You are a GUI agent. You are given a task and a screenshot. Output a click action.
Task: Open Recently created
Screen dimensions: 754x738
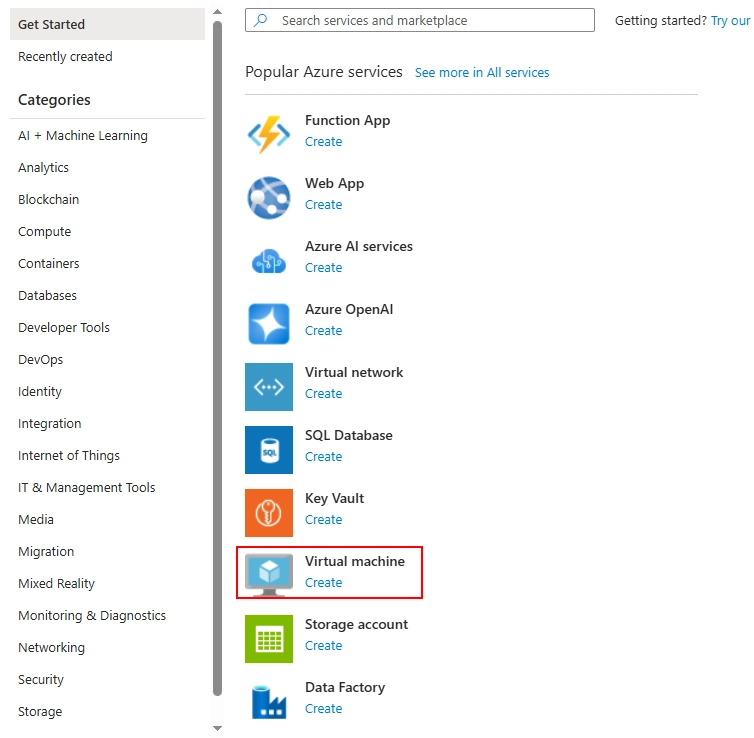click(65, 56)
